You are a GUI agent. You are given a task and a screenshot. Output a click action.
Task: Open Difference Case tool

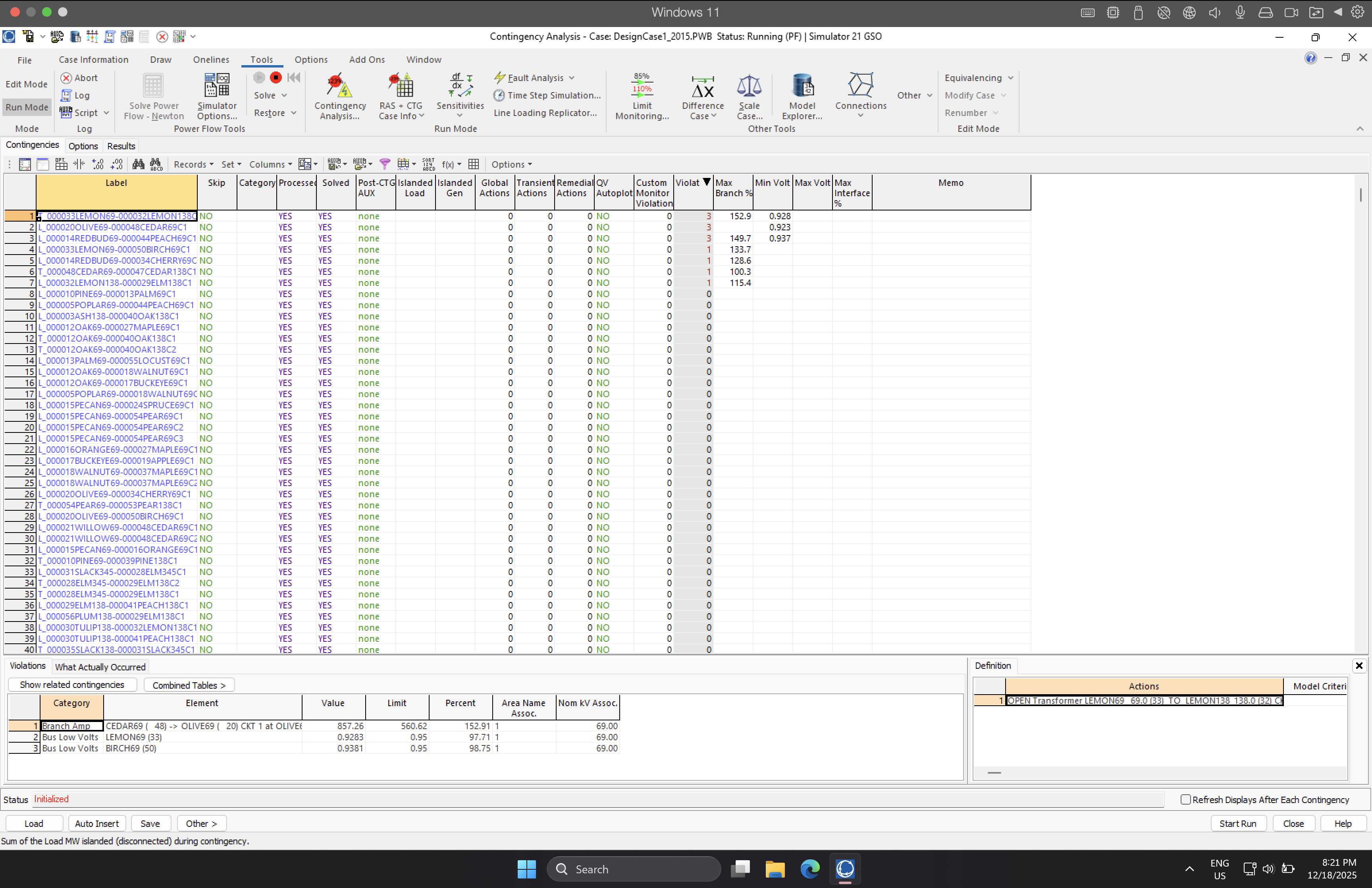(702, 96)
